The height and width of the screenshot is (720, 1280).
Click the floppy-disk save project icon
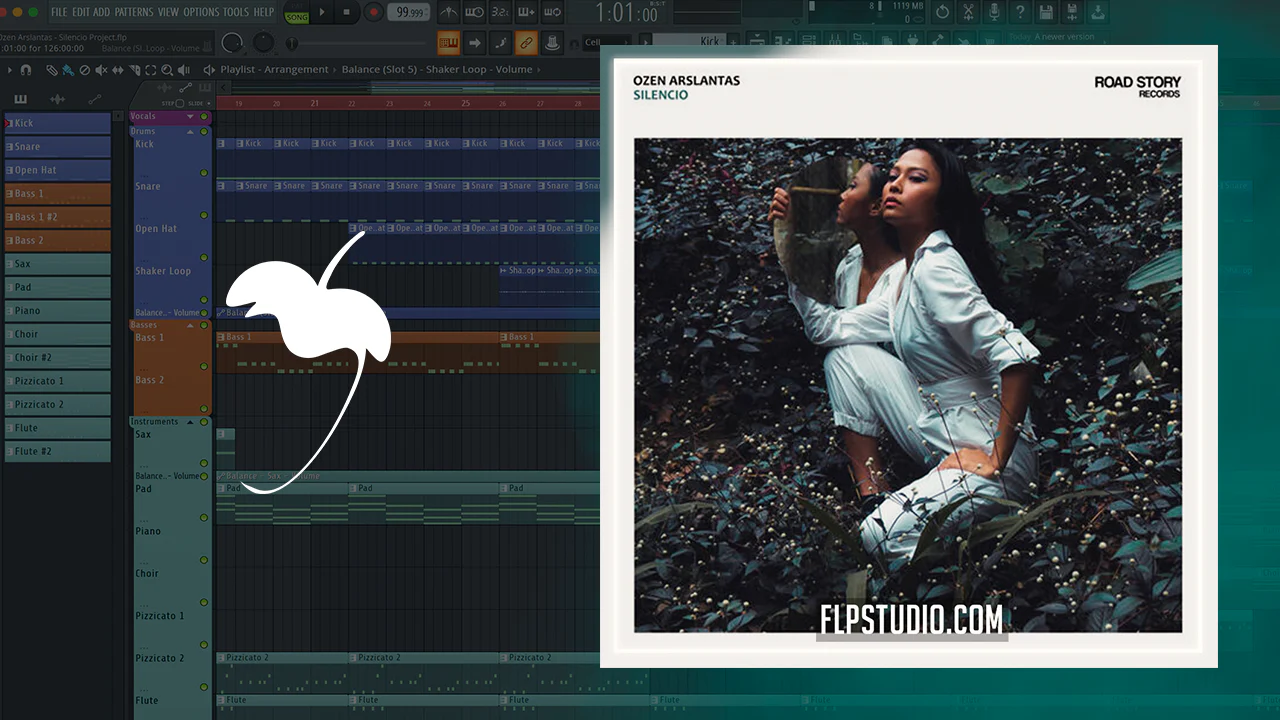coord(1046,12)
